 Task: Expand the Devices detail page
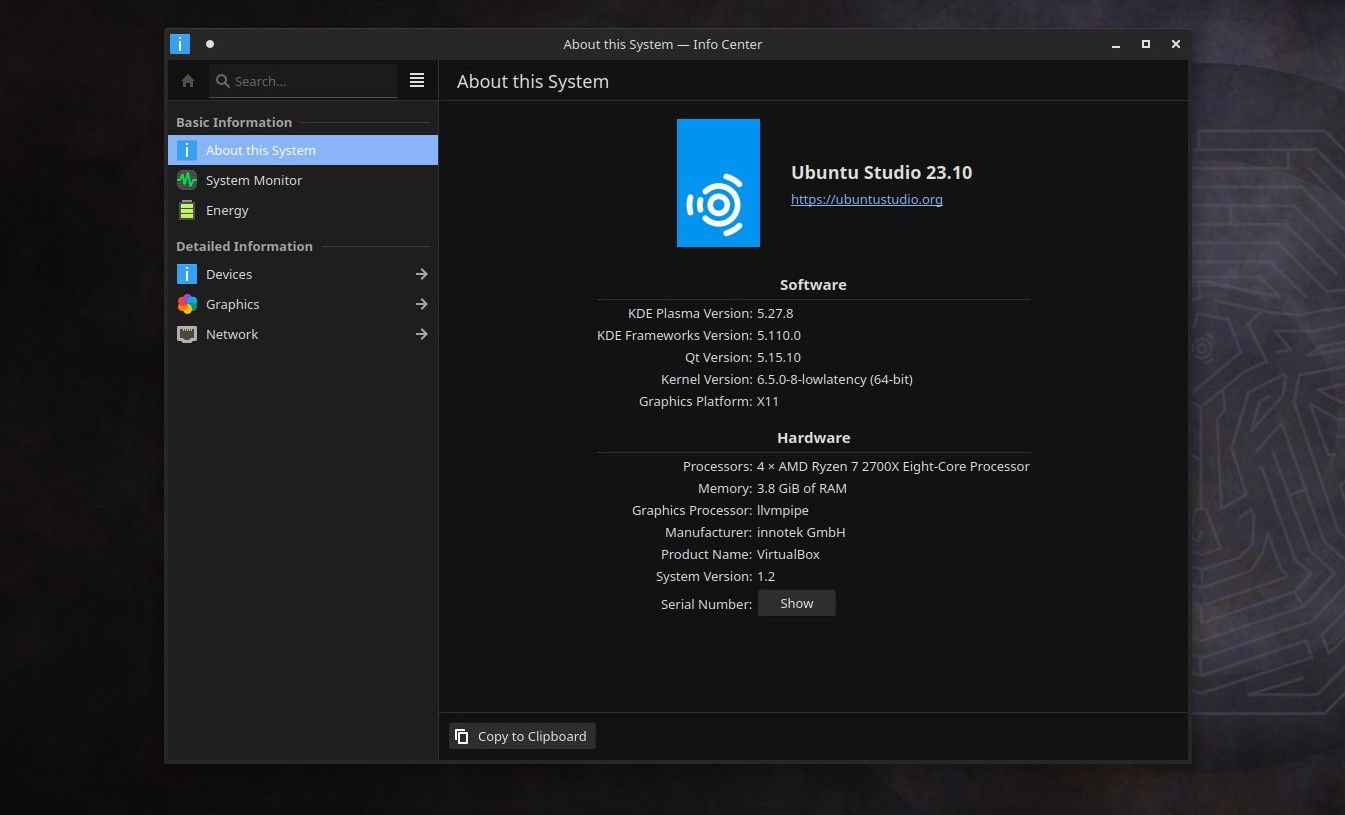click(421, 274)
